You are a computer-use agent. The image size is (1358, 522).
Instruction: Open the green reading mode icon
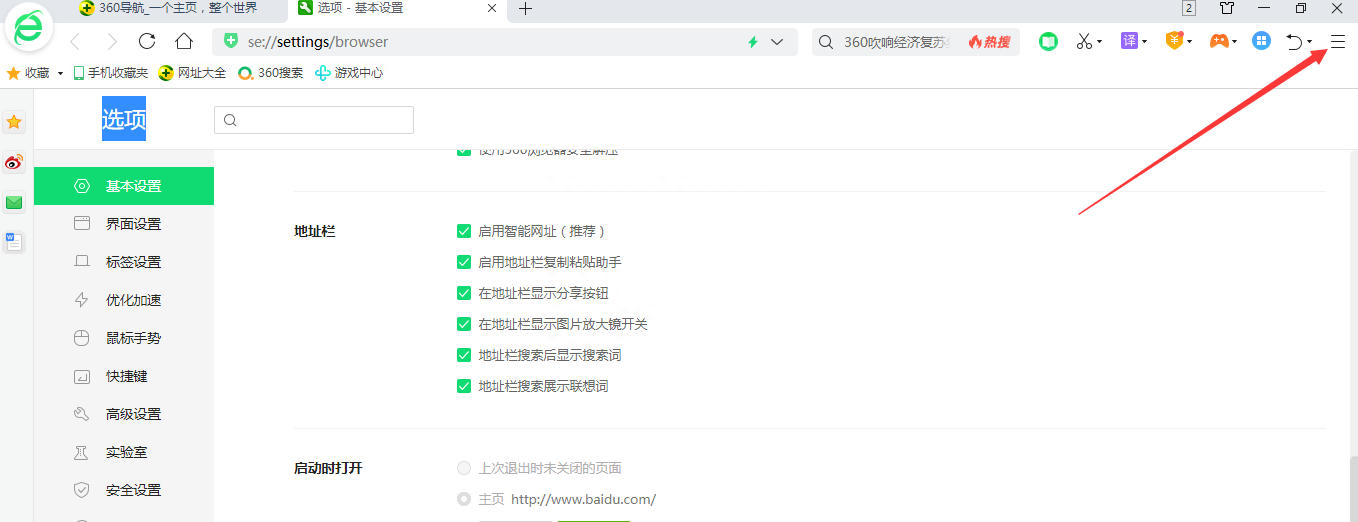click(1048, 42)
